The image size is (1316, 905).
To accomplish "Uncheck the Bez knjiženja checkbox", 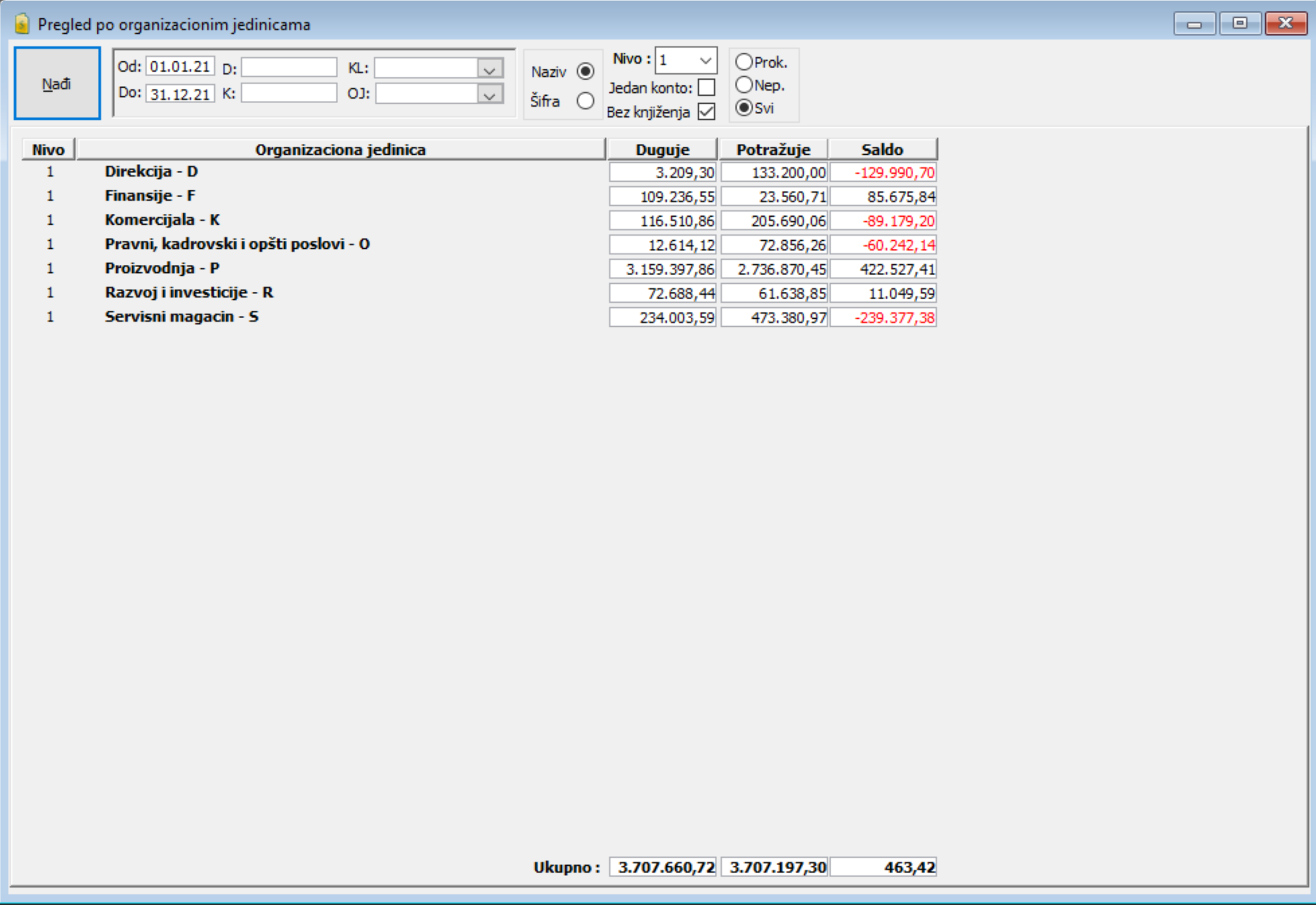I will [x=706, y=112].
